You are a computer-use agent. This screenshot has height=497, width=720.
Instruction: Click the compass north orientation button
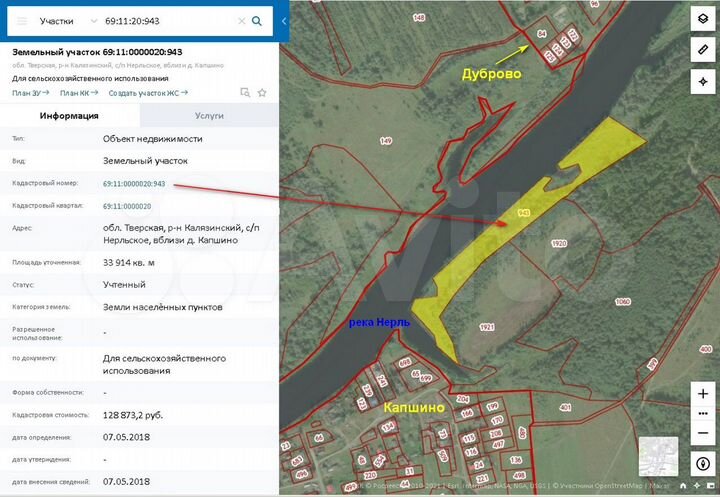click(x=701, y=462)
